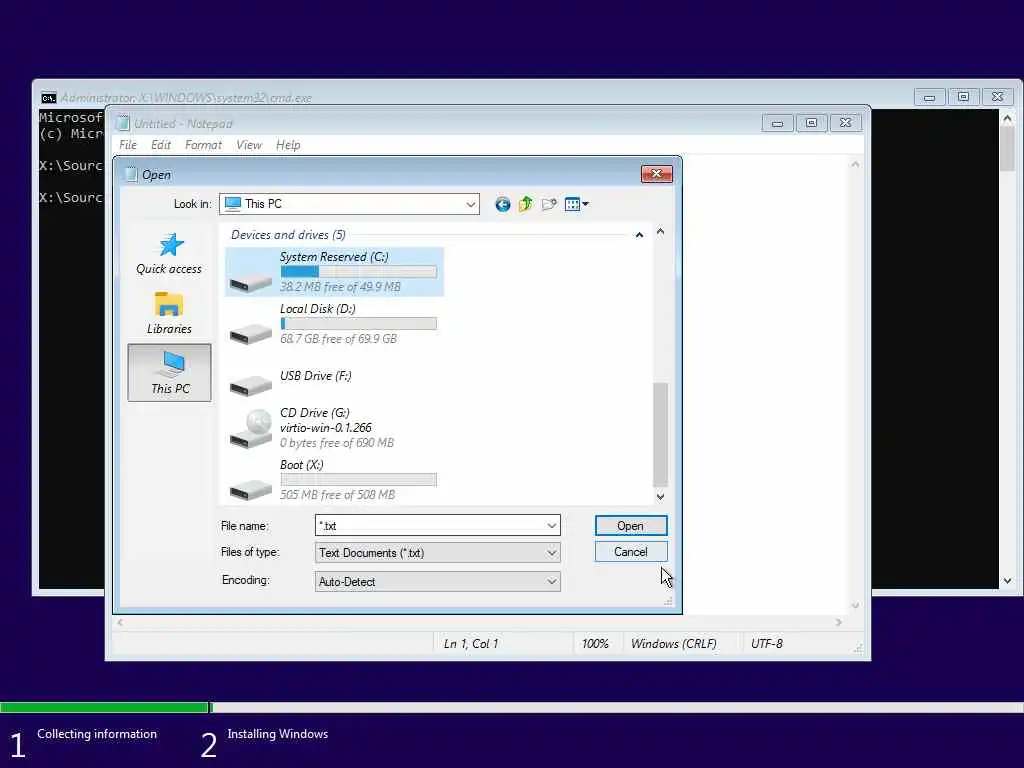Click 'Collecting information' setup step
Viewport: 1024px width, 768px height.
pos(97,734)
